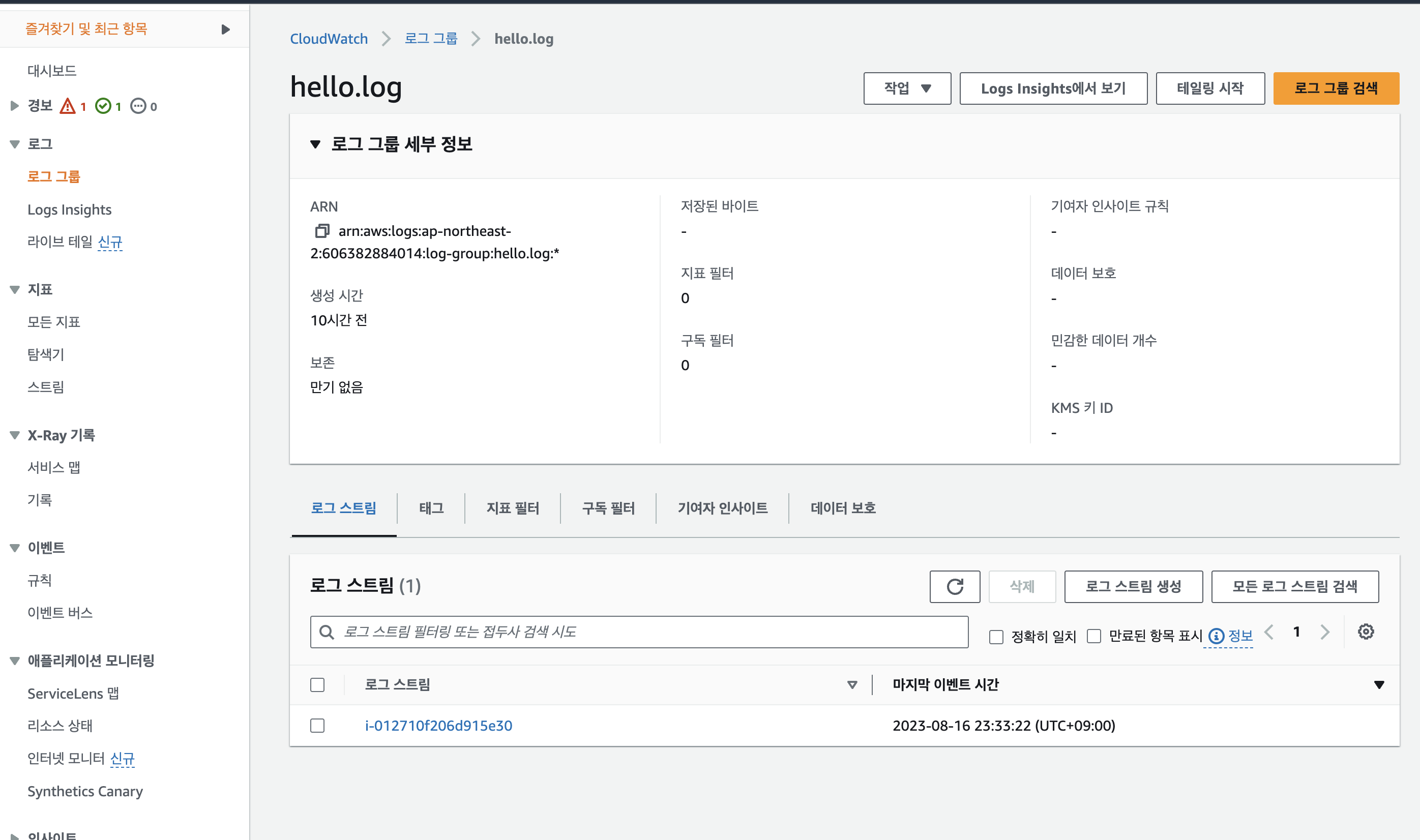The image size is (1420, 840).
Task: Collapse 애플리케이션 모니터링 section
Action: click(15, 661)
